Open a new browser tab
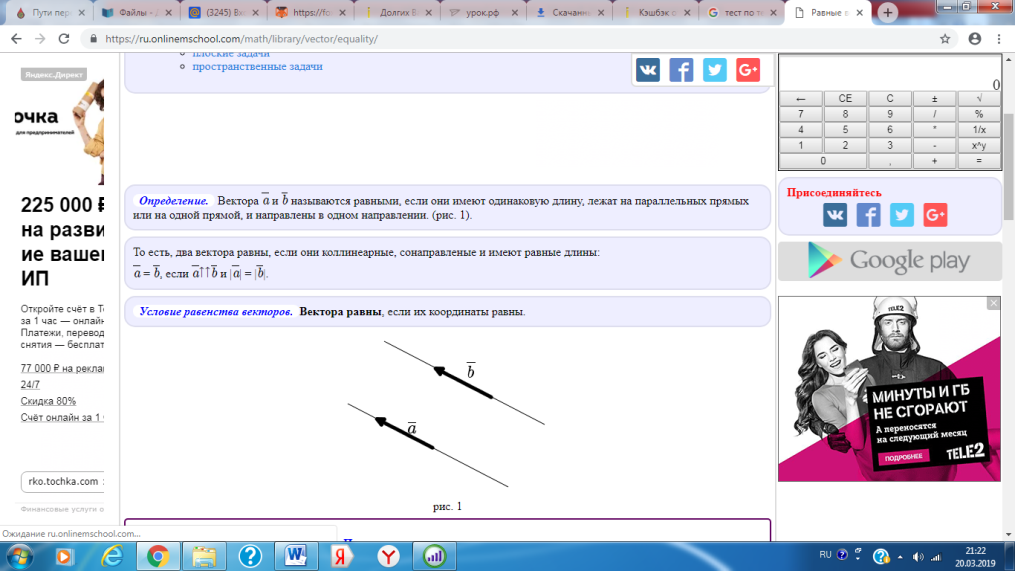The image size is (1015, 571). [887, 13]
